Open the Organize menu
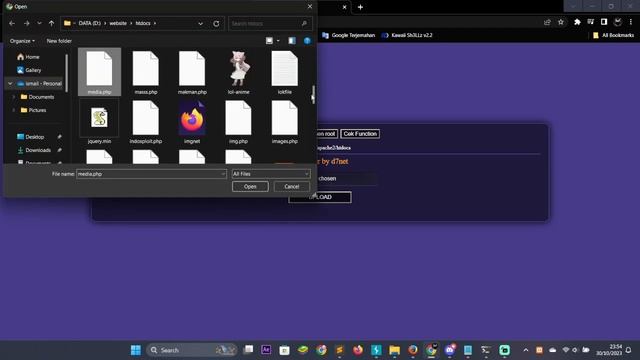Screen dimensions: 640x360 (x=22, y=41)
